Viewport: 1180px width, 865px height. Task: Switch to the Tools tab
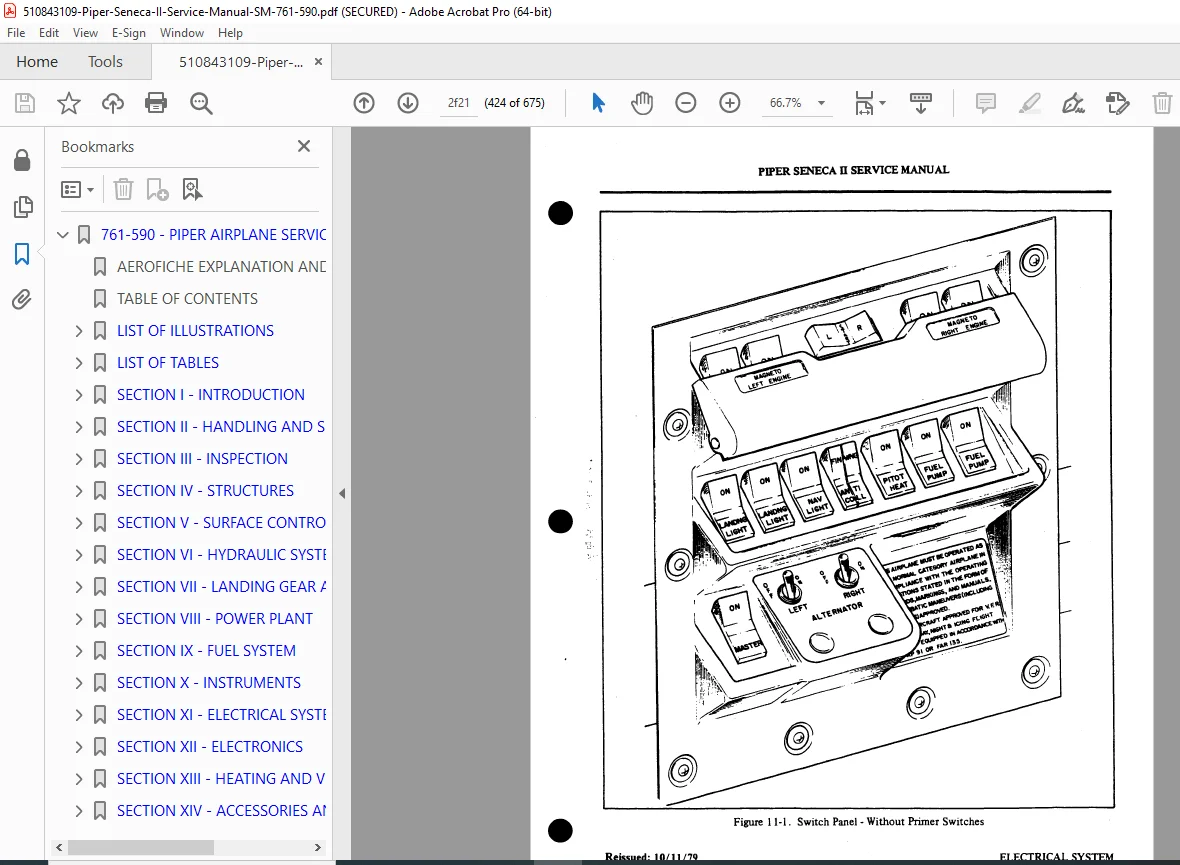pyautogui.click(x=105, y=62)
